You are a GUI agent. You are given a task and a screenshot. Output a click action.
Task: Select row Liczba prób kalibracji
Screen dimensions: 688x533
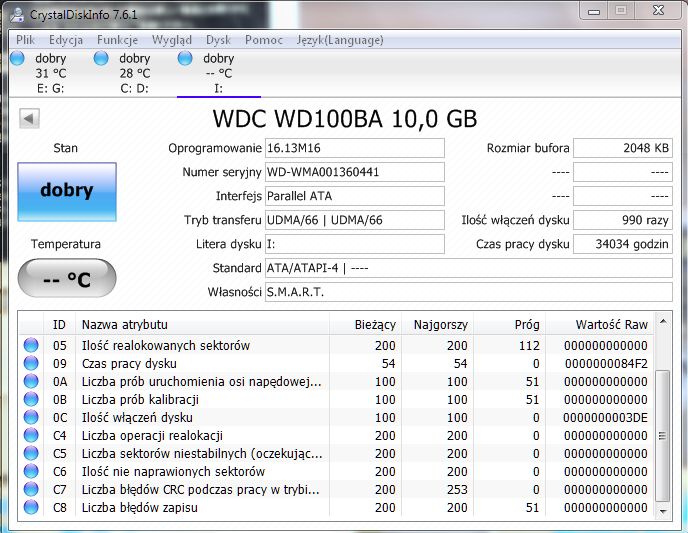point(336,399)
